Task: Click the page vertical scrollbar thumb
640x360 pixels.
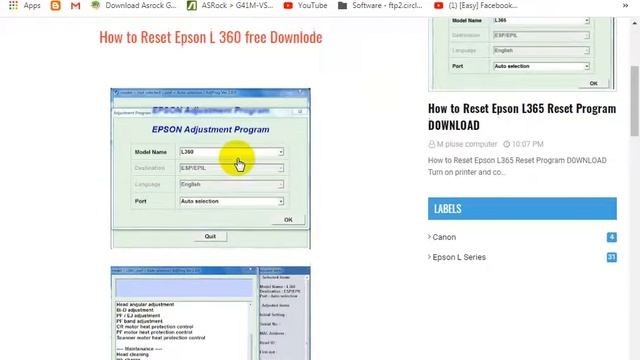Action: tap(635, 100)
